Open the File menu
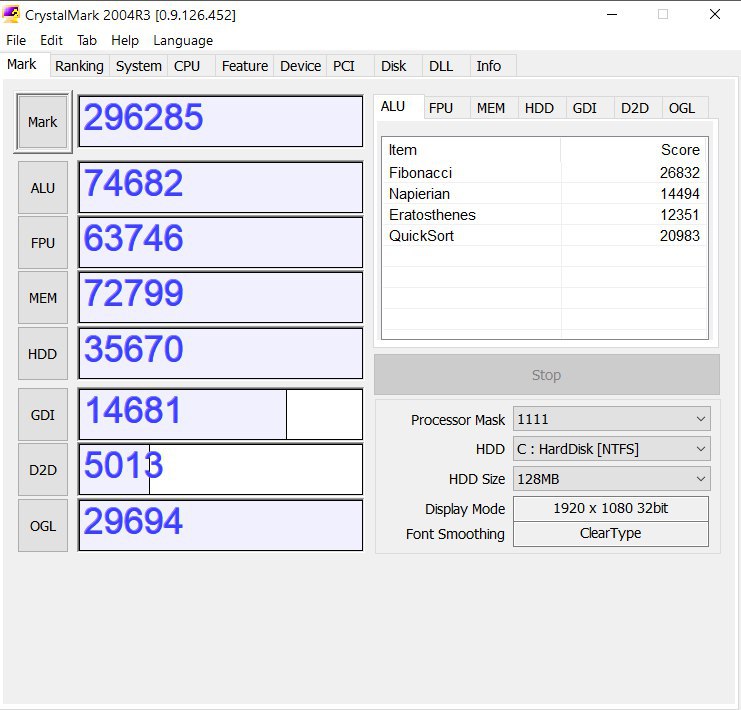Viewport: 741px width, 710px height. point(16,40)
